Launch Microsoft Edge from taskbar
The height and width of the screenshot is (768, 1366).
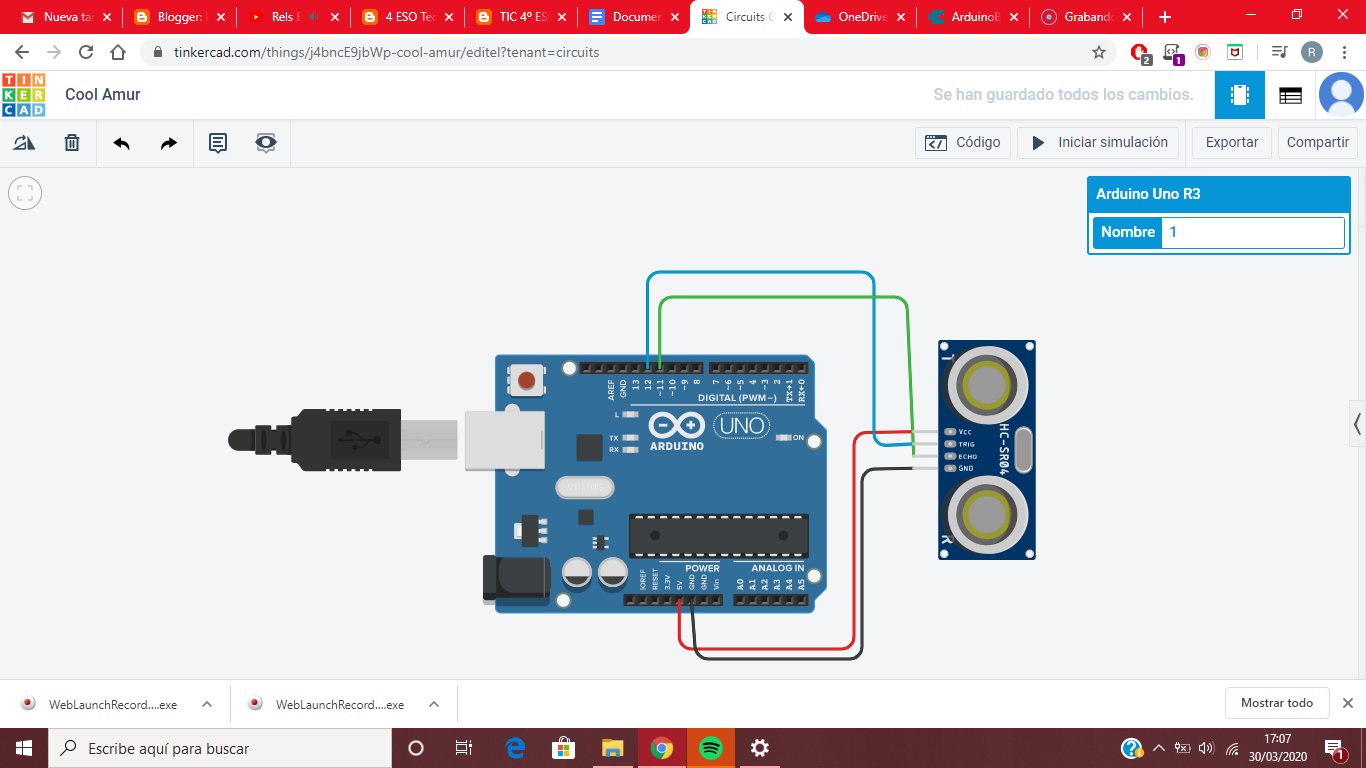pyautogui.click(x=515, y=748)
